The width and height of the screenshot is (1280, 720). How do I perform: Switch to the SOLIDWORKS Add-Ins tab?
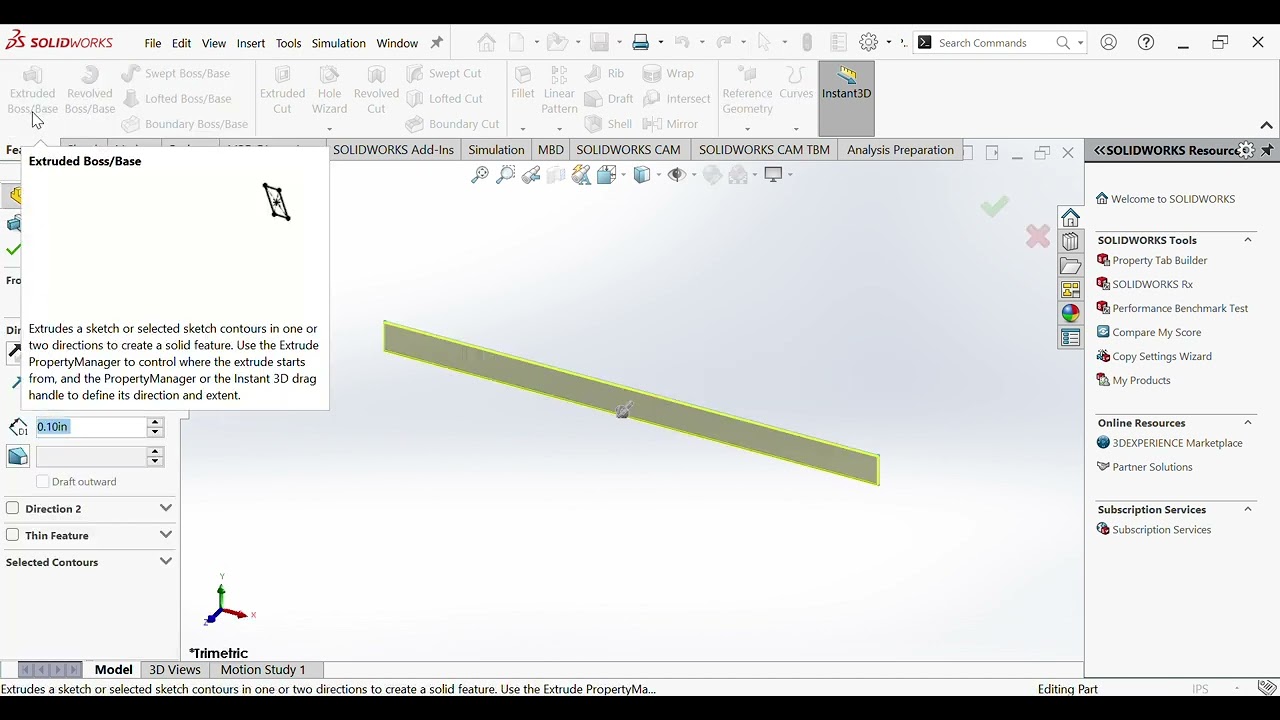point(393,150)
